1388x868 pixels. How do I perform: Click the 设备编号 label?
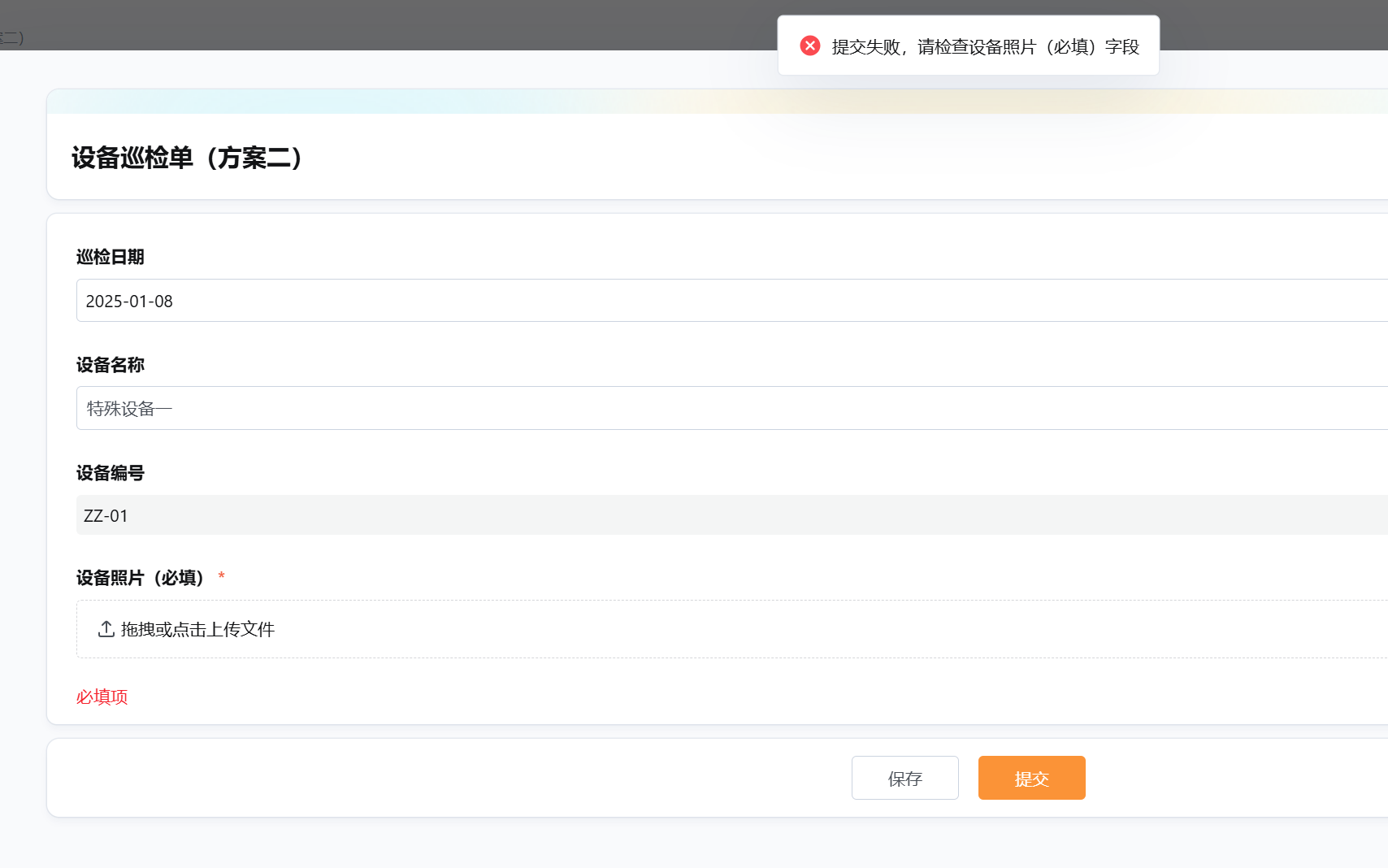111,473
